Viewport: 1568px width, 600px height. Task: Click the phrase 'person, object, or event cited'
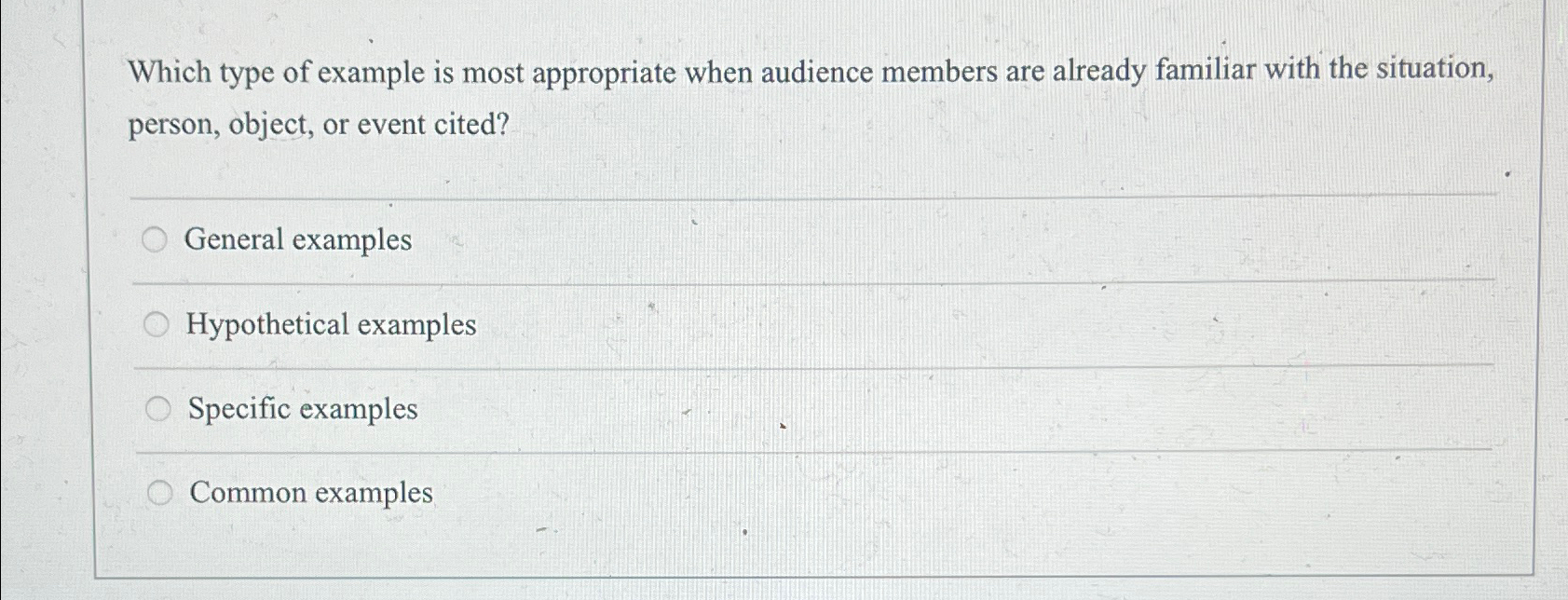317,124
